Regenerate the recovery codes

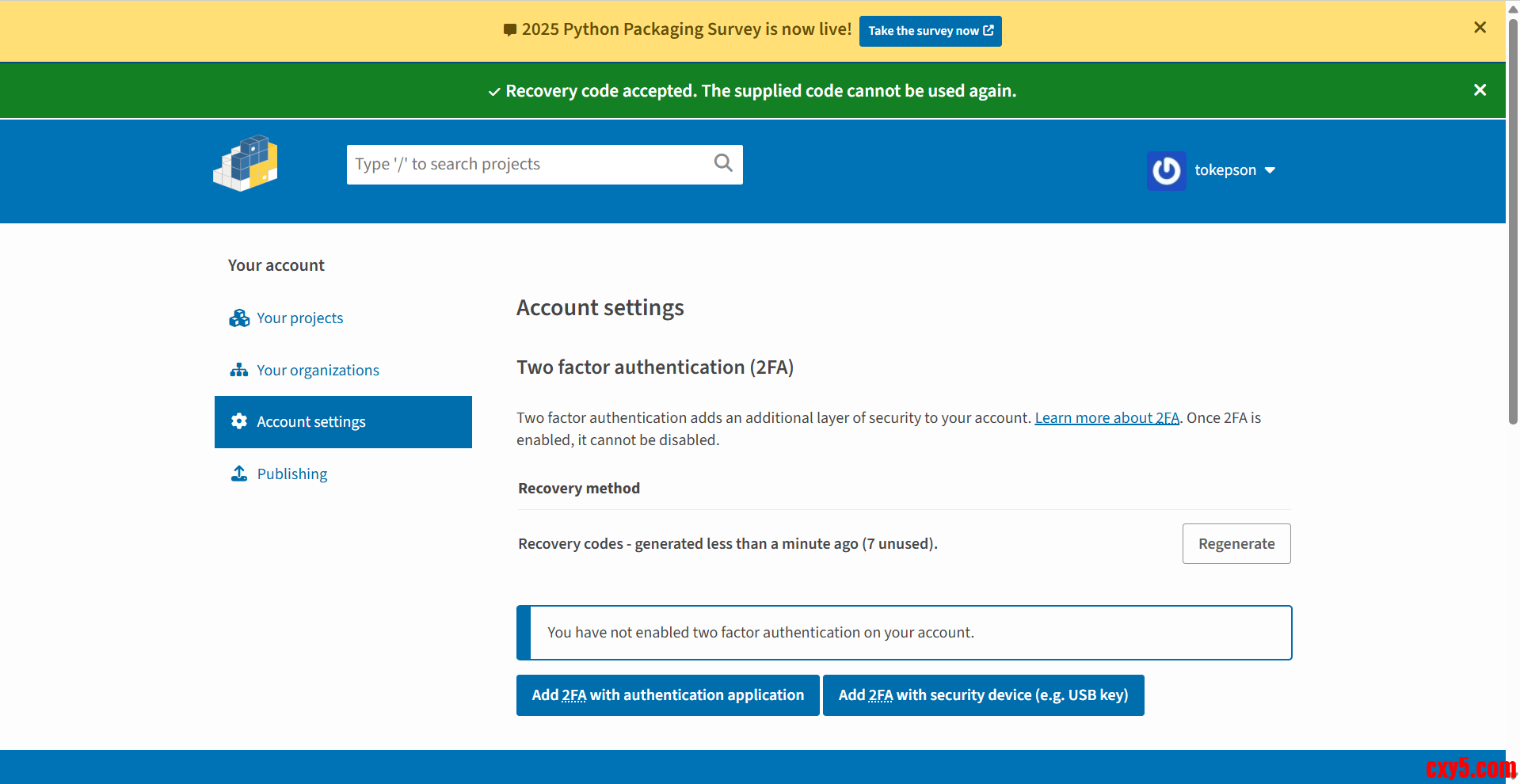coord(1236,544)
